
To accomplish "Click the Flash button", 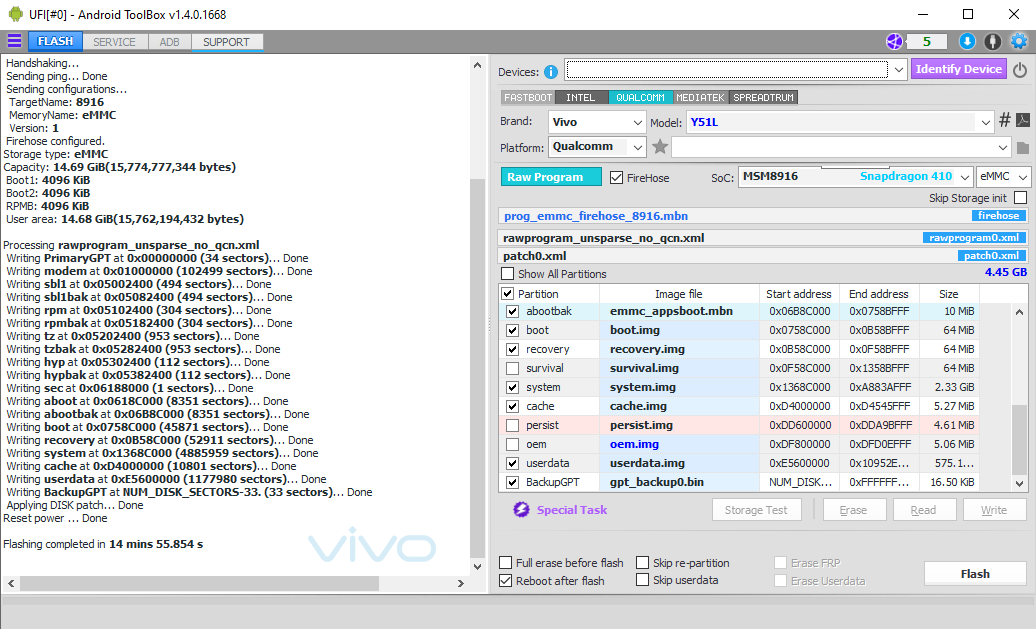I will click(x=975, y=574).
